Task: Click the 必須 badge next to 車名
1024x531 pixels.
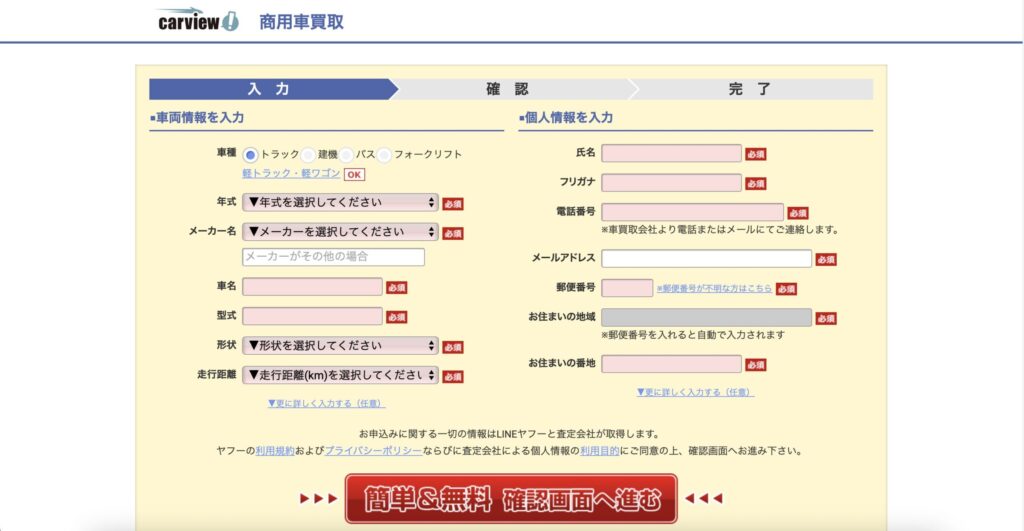Action: pyautogui.click(x=396, y=287)
